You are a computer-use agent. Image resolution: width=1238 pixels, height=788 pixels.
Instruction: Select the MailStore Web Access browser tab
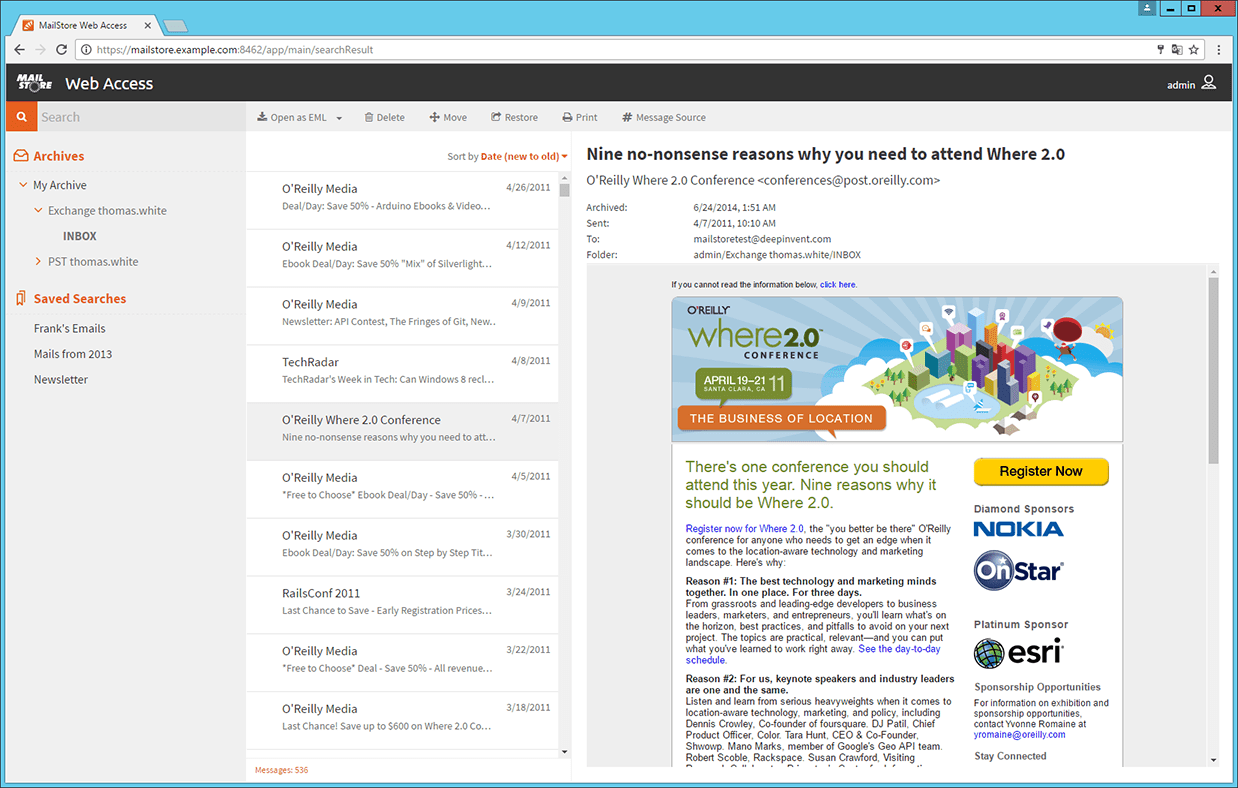point(80,25)
